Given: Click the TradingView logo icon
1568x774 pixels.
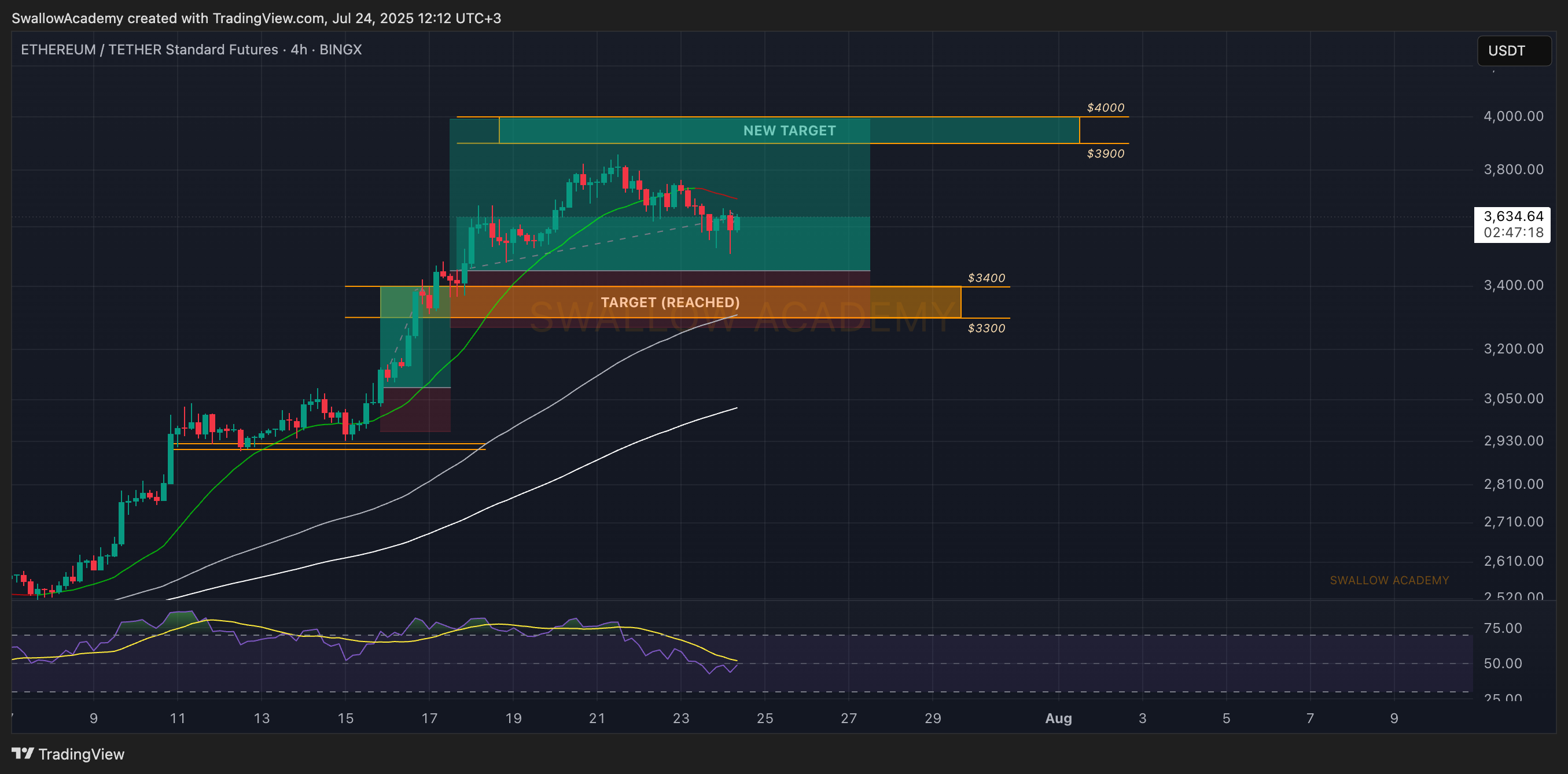Looking at the screenshot, I should click(23, 753).
